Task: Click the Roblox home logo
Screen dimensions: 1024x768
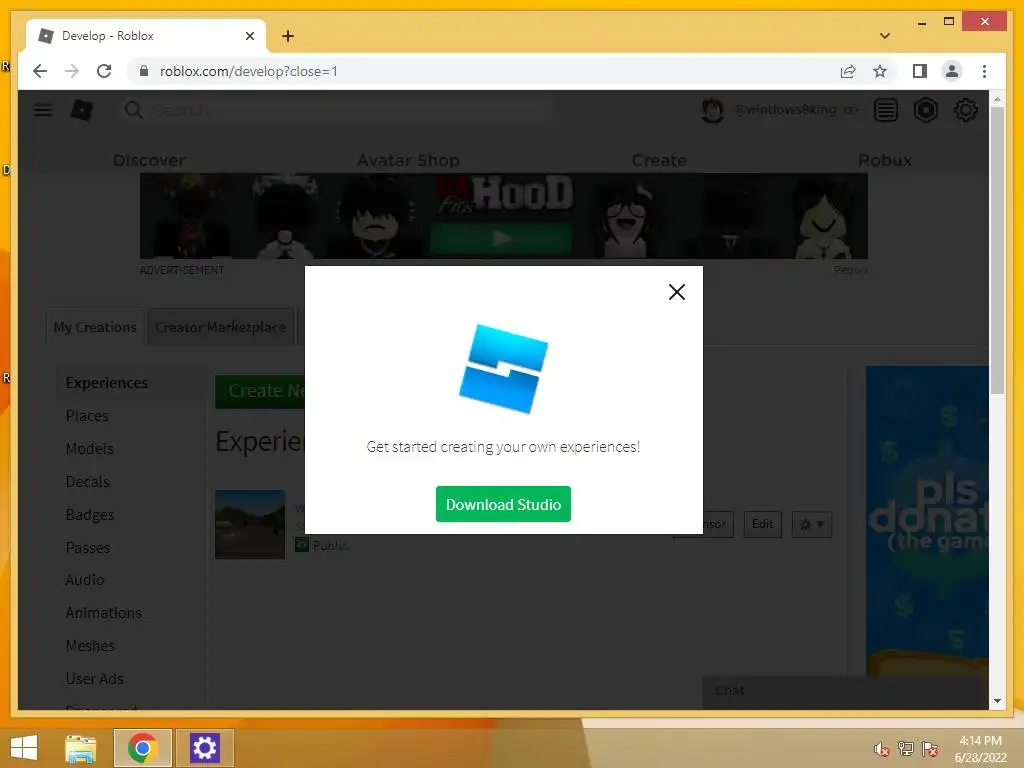Action: [82, 110]
